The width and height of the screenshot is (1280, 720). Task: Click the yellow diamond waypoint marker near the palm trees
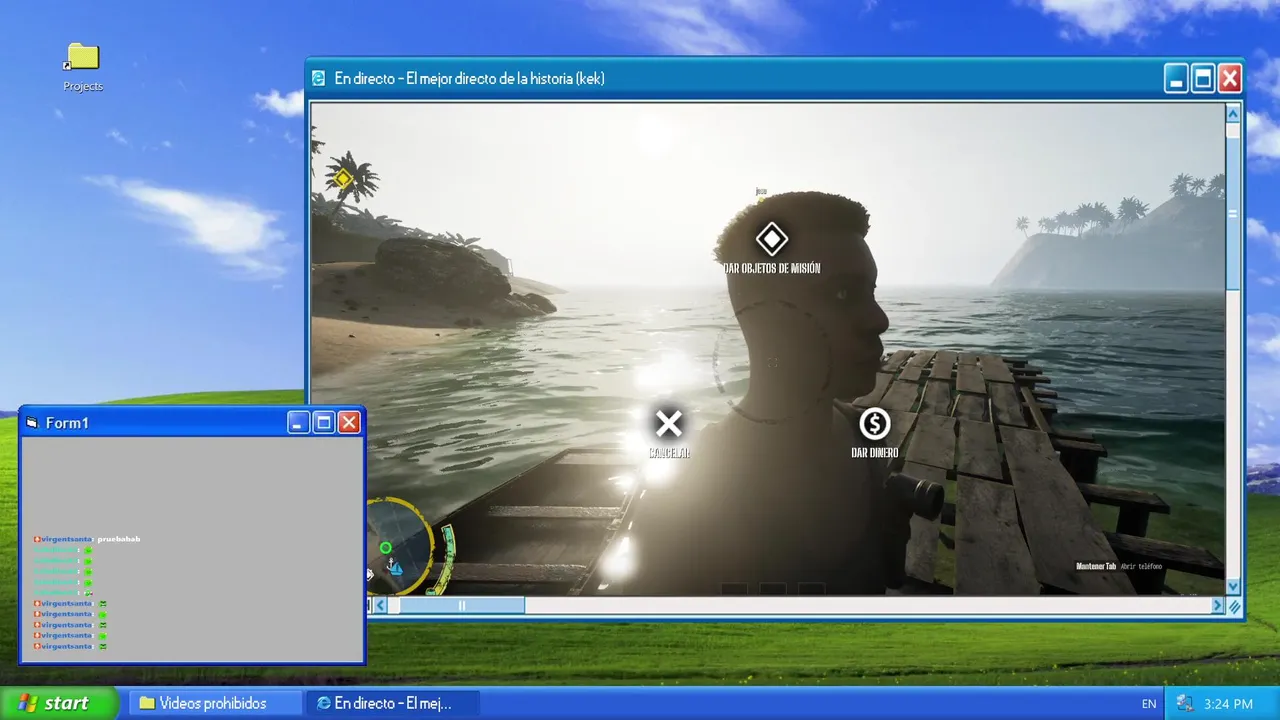[x=343, y=179]
